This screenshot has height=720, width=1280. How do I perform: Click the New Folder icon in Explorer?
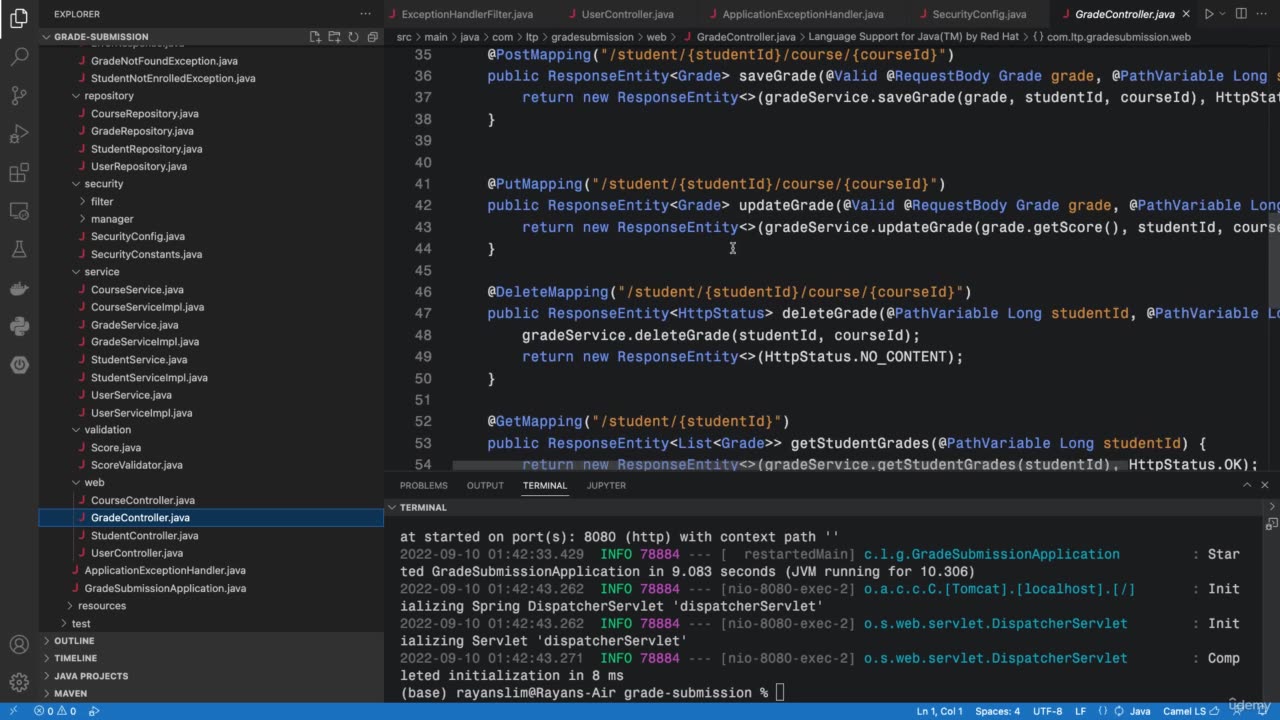pyautogui.click(x=334, y=37)
